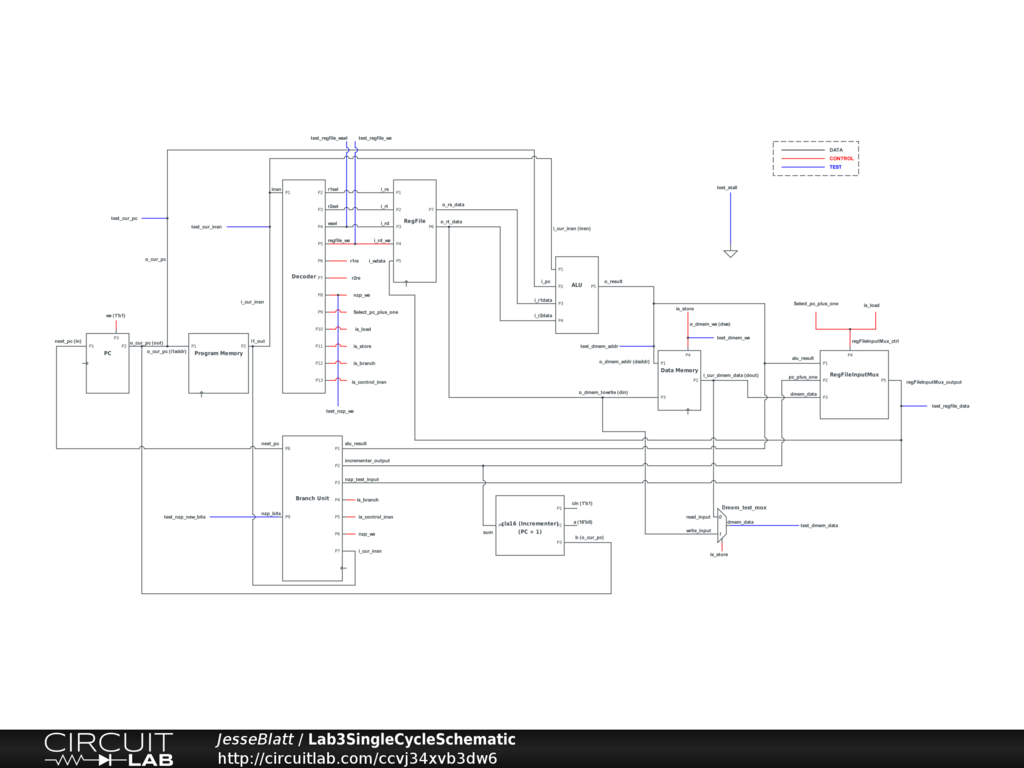Select the Branch Unit block
Screen dimensions: 1024x768
click(x=312, y=507)
